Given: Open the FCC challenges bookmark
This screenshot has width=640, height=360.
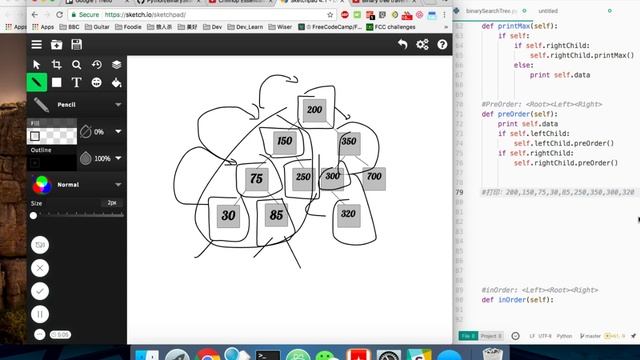Looking at the screenshot, I should tap(391, 27).
